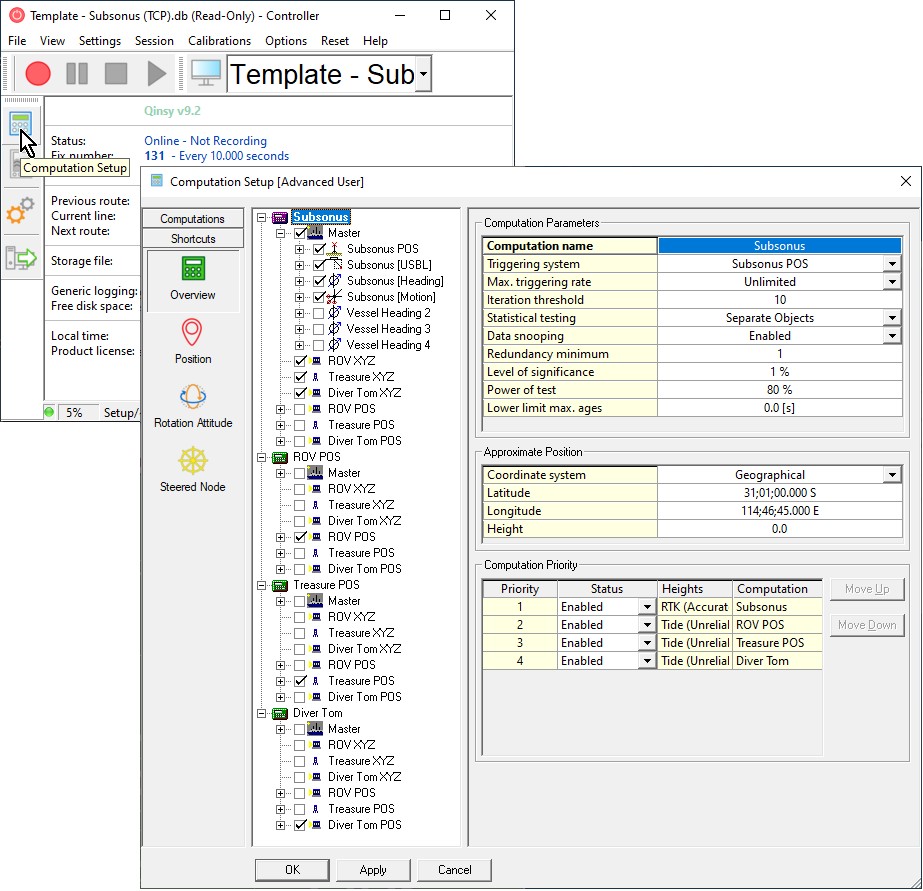Toggle the Diver Tom XYZ checkbox under Subsonus
Screen dimensions: 923x891
tap(300, 393)
